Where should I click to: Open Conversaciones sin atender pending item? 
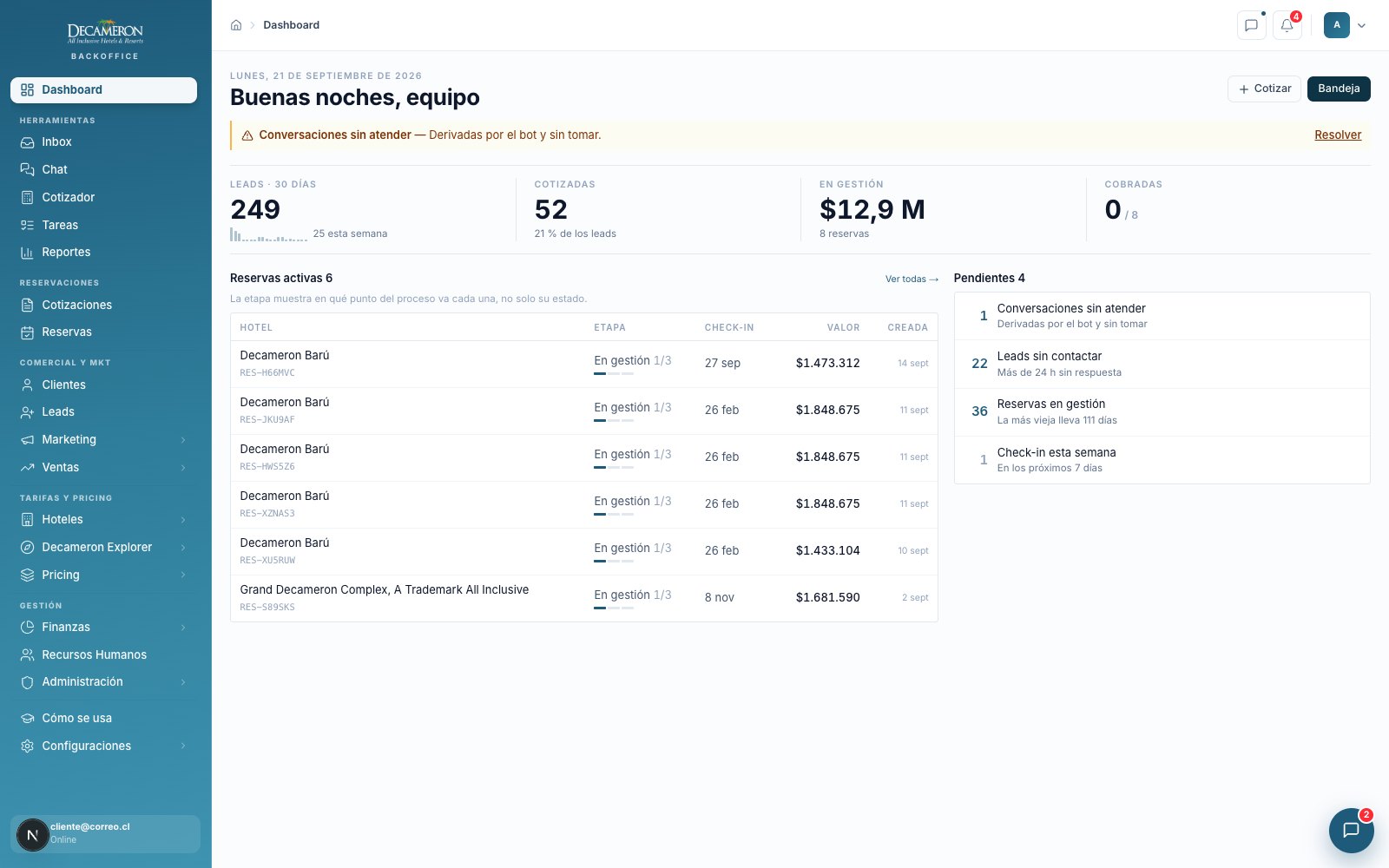click(1162, 316)
